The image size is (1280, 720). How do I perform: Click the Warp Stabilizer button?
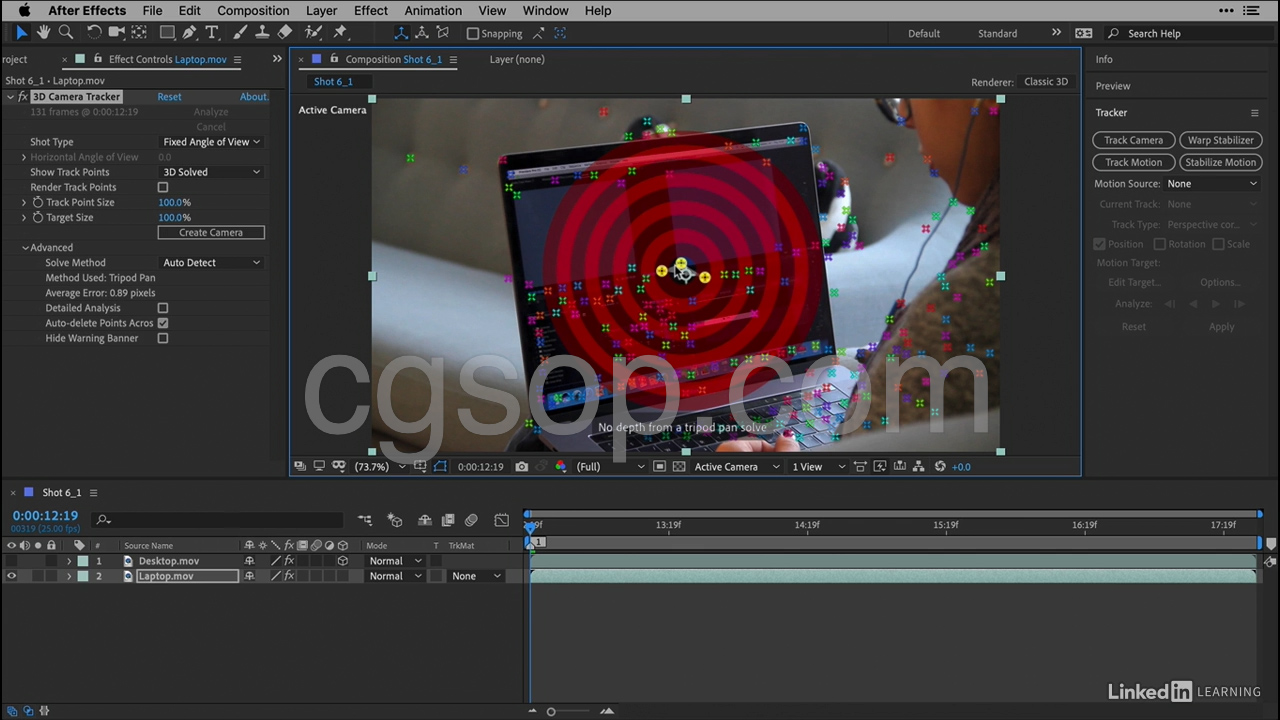click(x=1221, y=141)
